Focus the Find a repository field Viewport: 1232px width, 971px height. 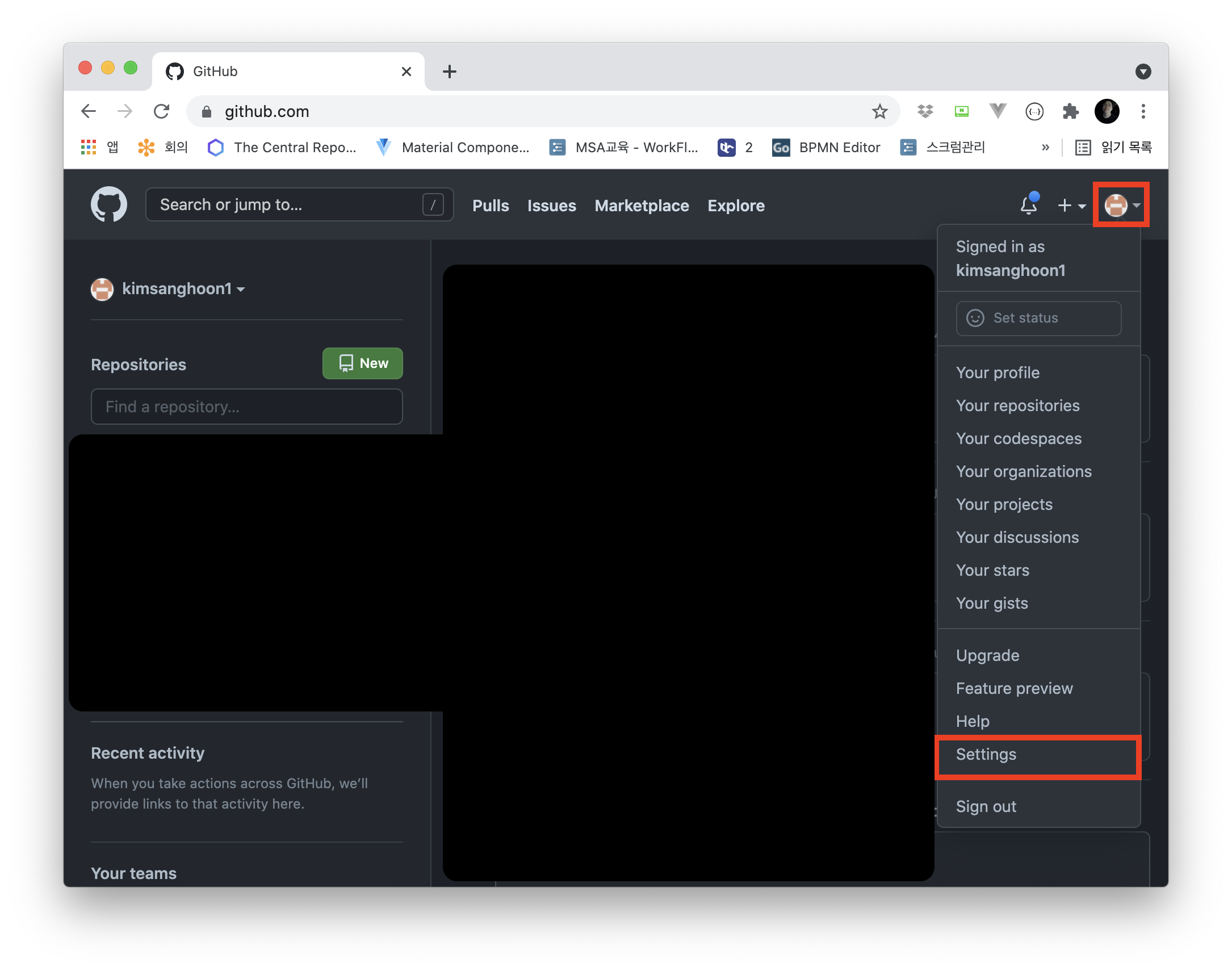pyautogui.click(x=246, y=407)
